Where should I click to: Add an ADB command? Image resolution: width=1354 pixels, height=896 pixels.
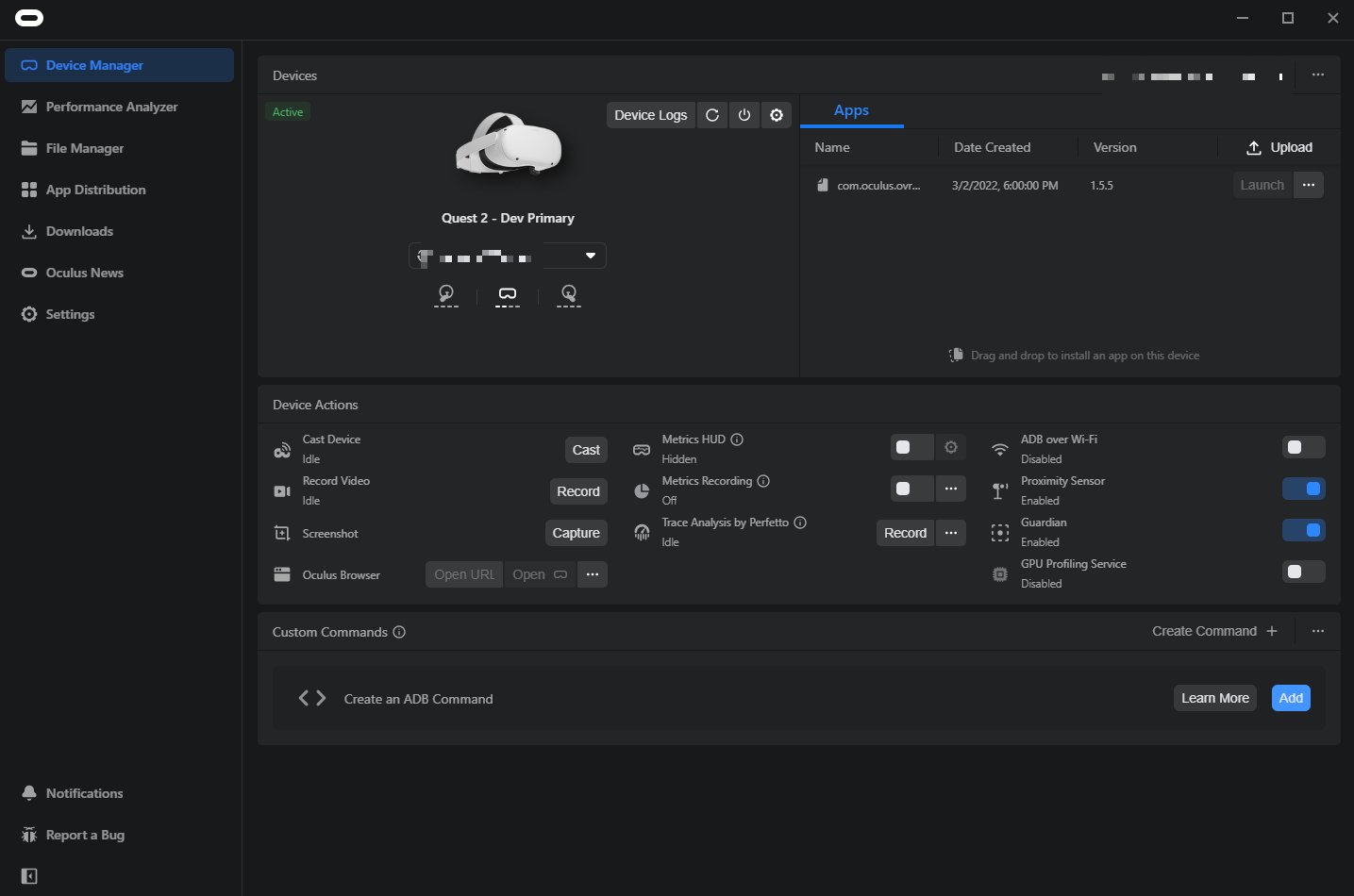[x=1291, y=698]
